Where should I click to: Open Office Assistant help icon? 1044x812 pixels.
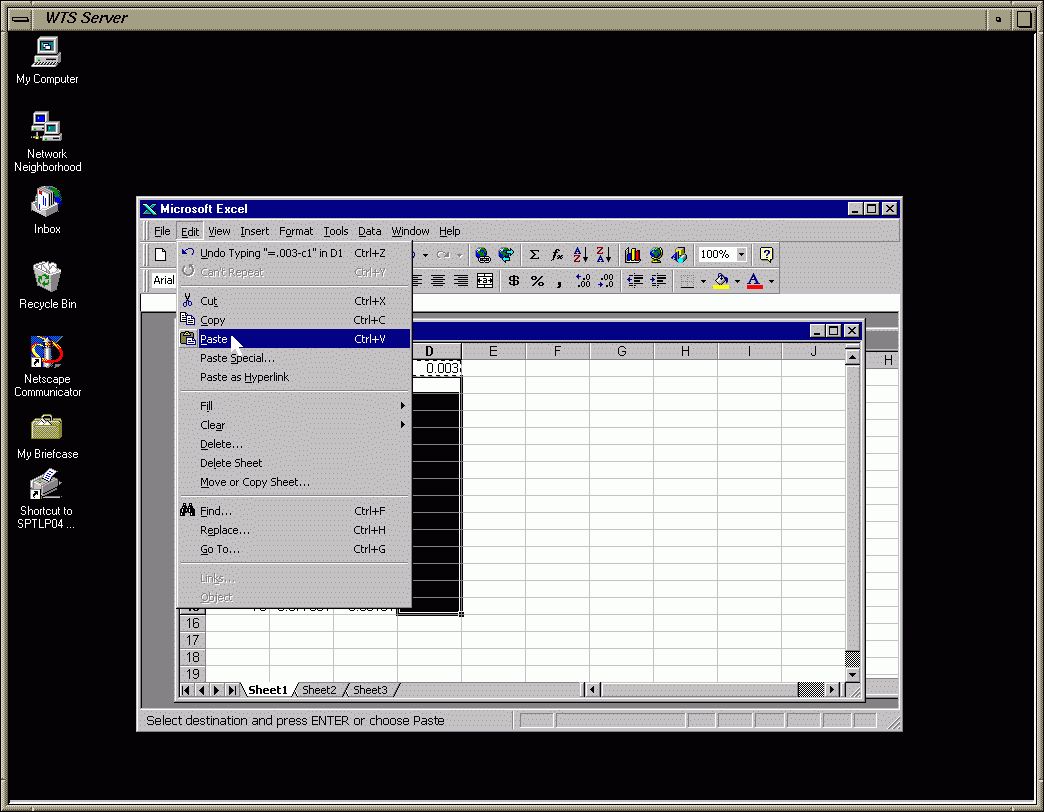click(766, 255)
